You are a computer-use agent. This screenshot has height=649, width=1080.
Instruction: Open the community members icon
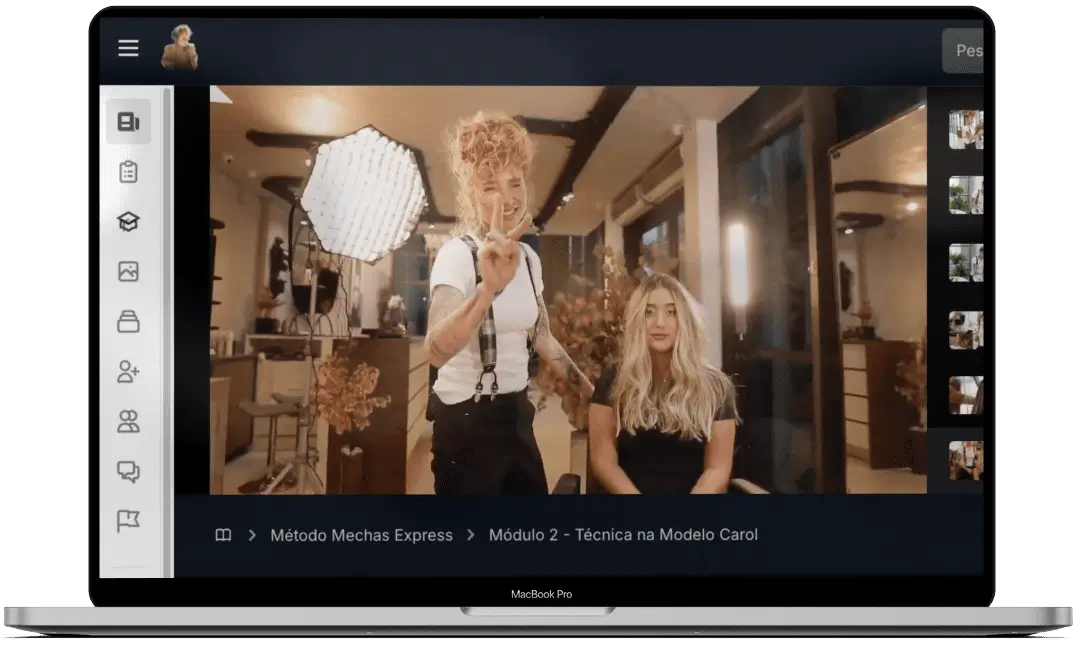tap(128, 422)
